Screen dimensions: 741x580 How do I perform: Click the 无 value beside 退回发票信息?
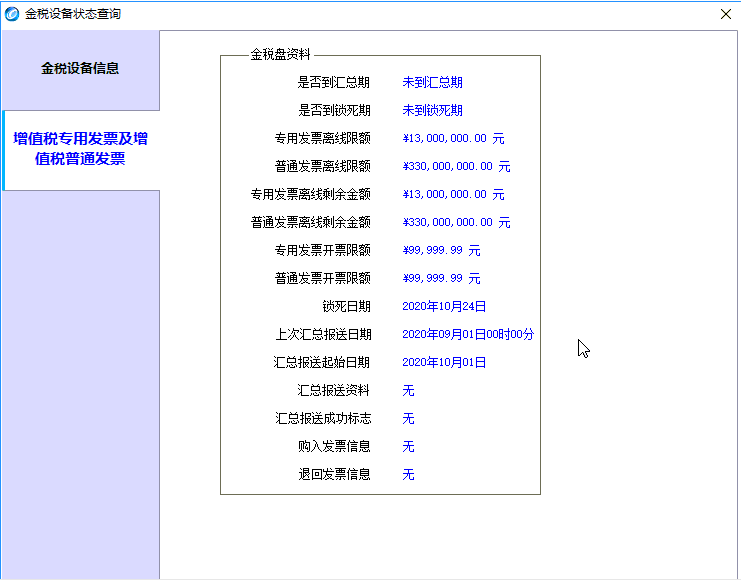click(408, 474)
